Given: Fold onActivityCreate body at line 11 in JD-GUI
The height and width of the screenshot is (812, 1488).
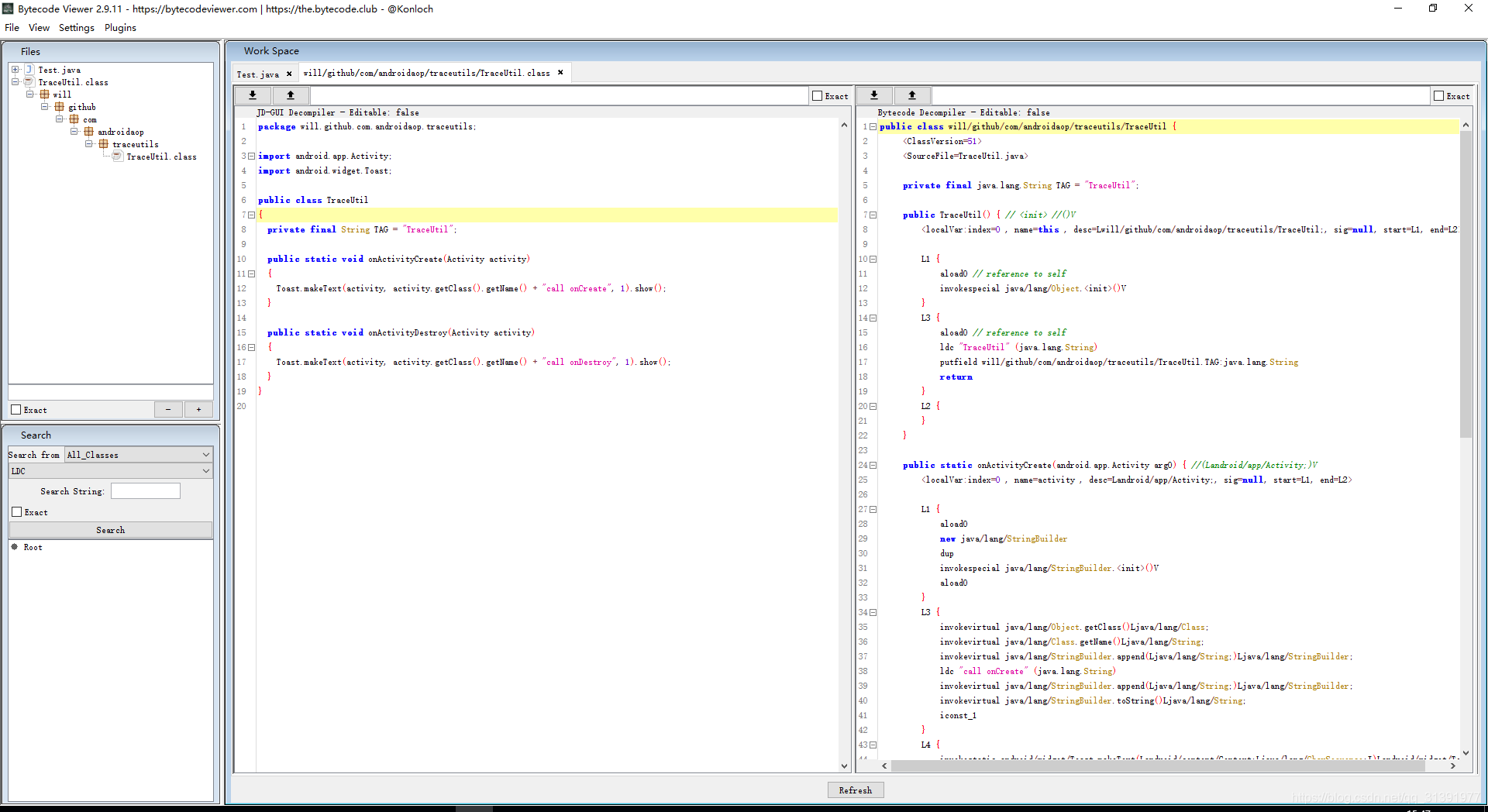Looking at the screenshot, I should (x=251, y=274).
